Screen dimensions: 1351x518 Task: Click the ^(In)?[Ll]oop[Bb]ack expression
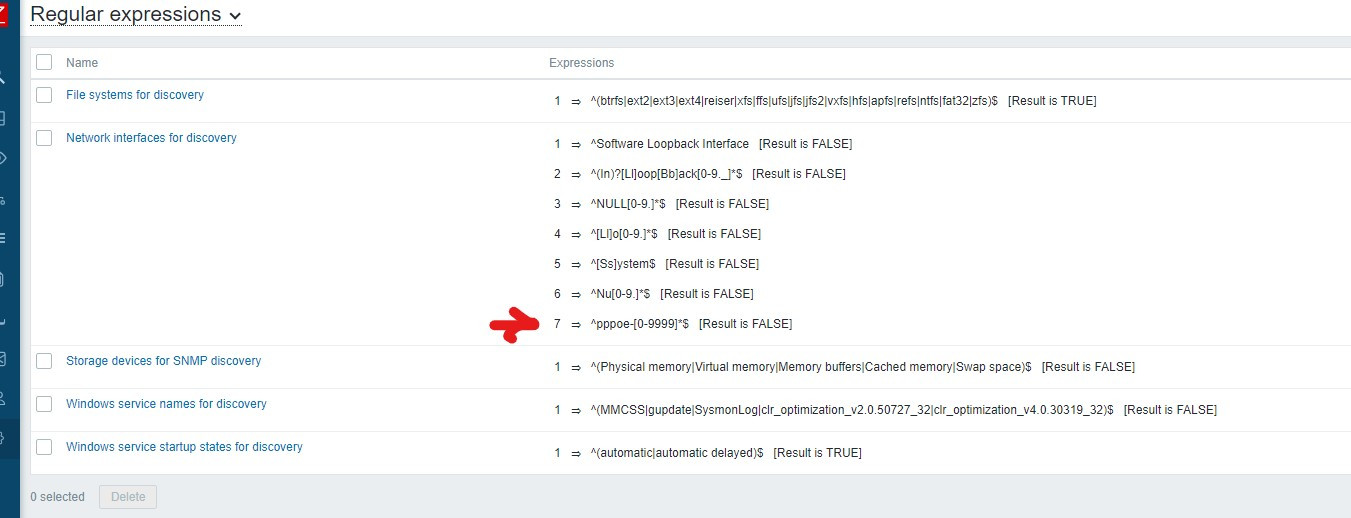coord(667,174)
